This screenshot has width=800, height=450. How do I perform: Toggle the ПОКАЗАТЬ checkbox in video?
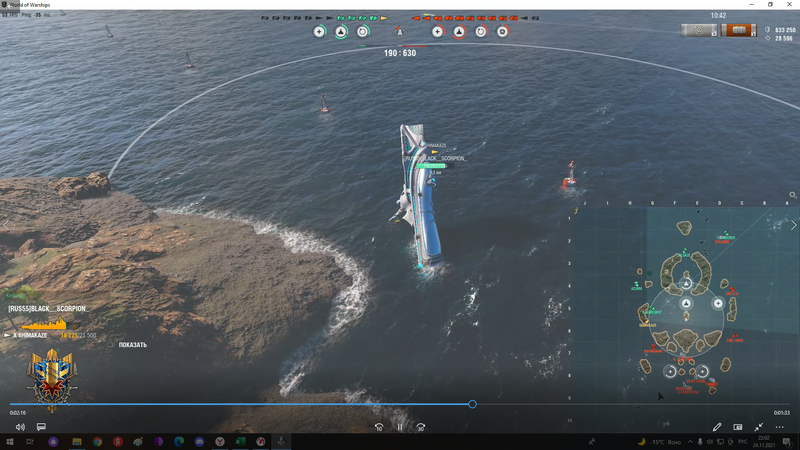pos(110,345)
